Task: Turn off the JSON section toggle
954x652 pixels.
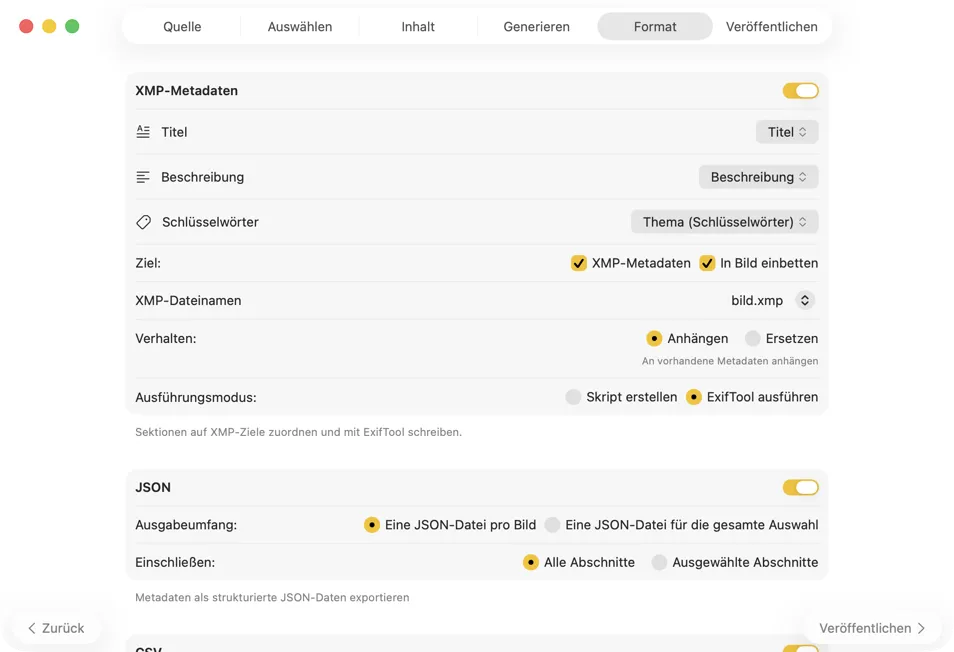Action: click(x=800, y=488)
